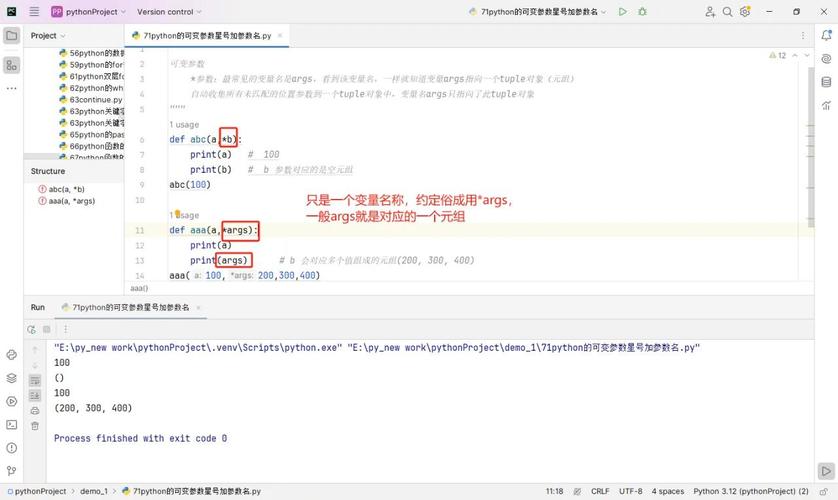Image resolution: width=838 pixels, height=500 pixels.
Task: Start debugging with the bug icon
Action: coord(642,11)
